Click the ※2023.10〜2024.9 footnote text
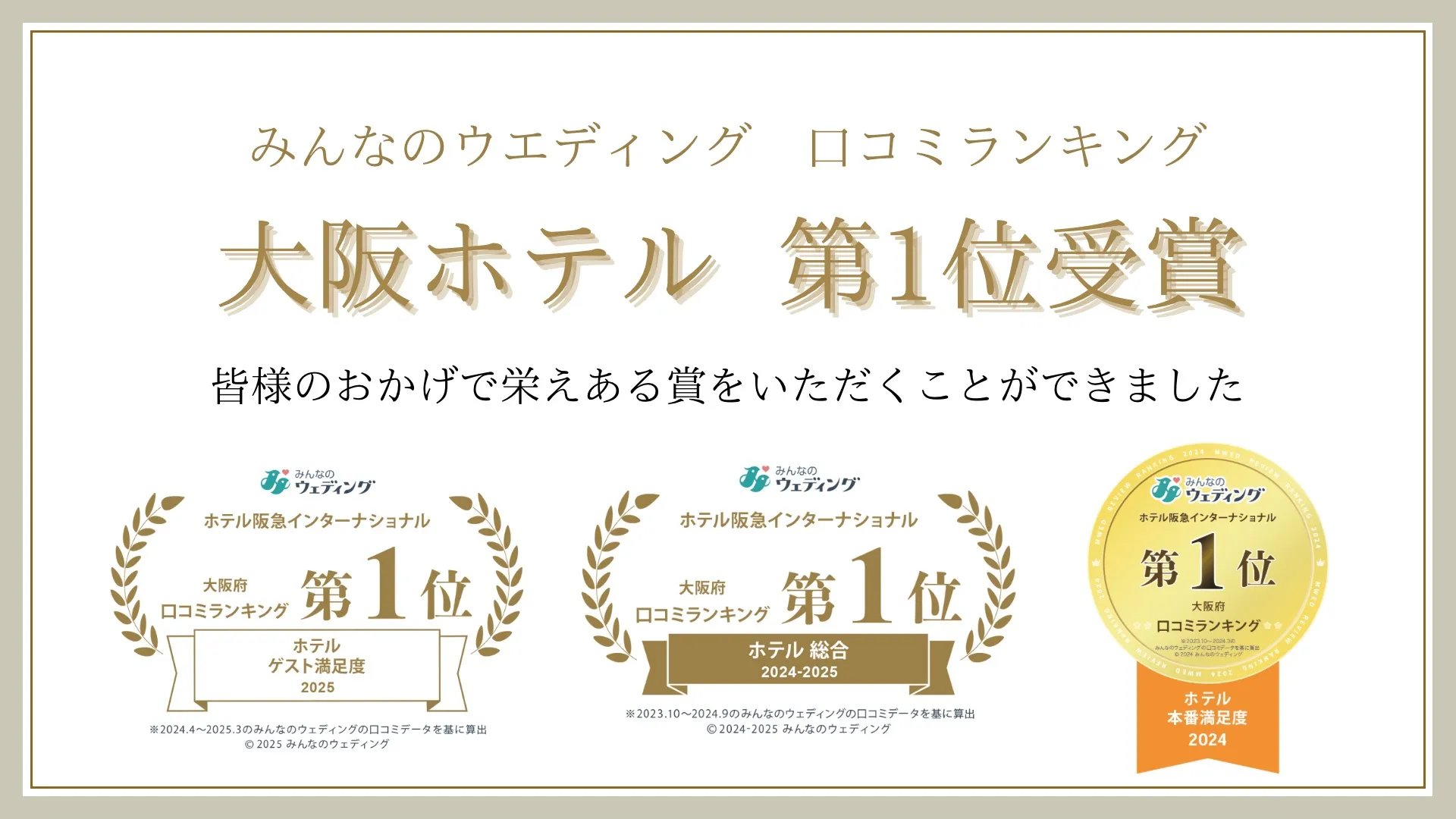 [x=800, y=714]
